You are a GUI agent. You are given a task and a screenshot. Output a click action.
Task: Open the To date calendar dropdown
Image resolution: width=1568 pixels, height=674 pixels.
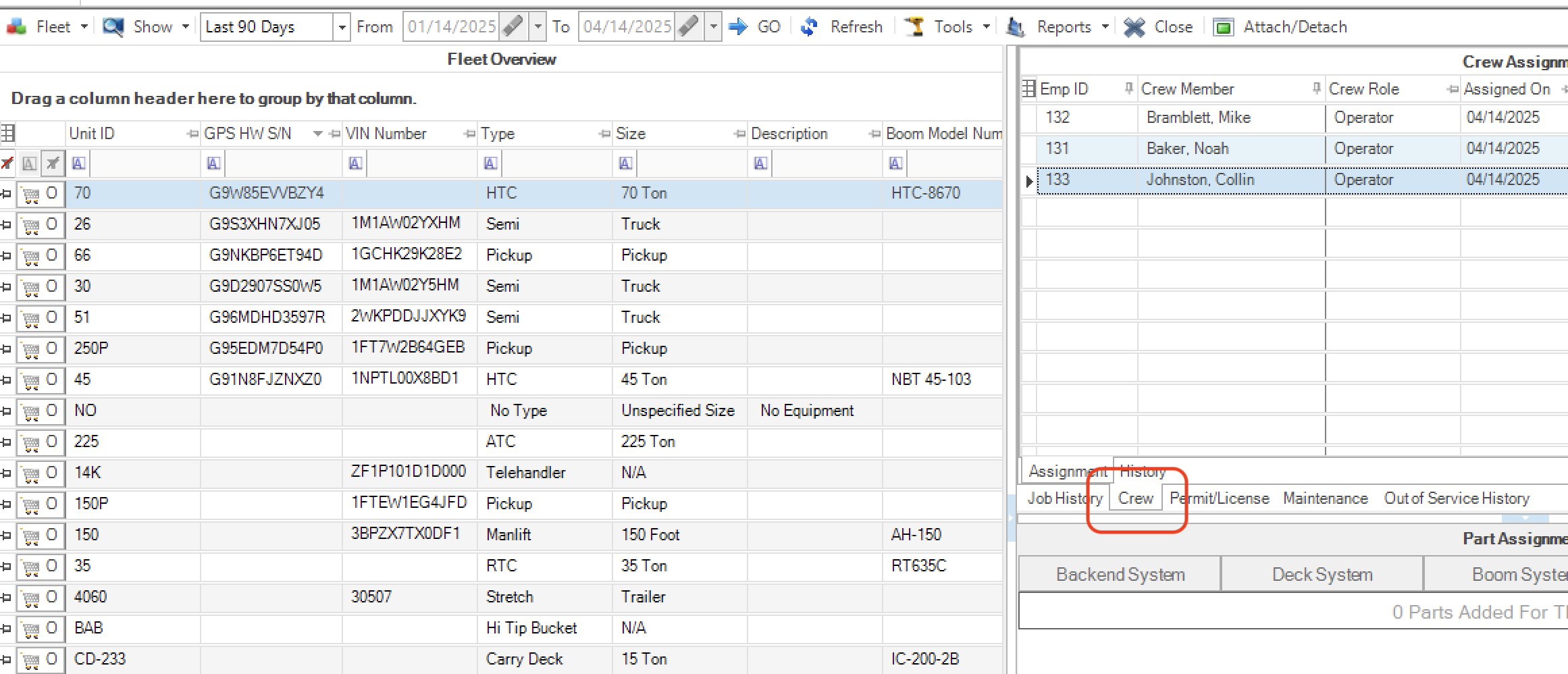[713, 28]
